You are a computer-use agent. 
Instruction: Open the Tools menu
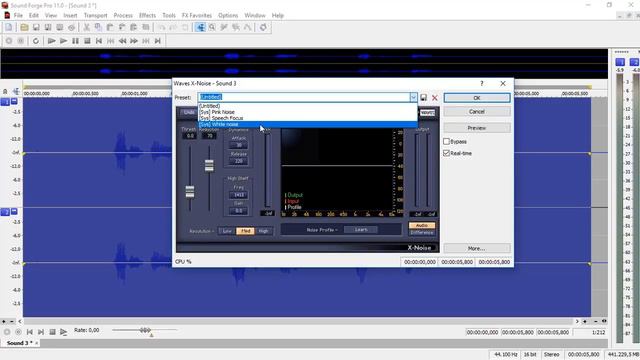[x=169, y=16]
